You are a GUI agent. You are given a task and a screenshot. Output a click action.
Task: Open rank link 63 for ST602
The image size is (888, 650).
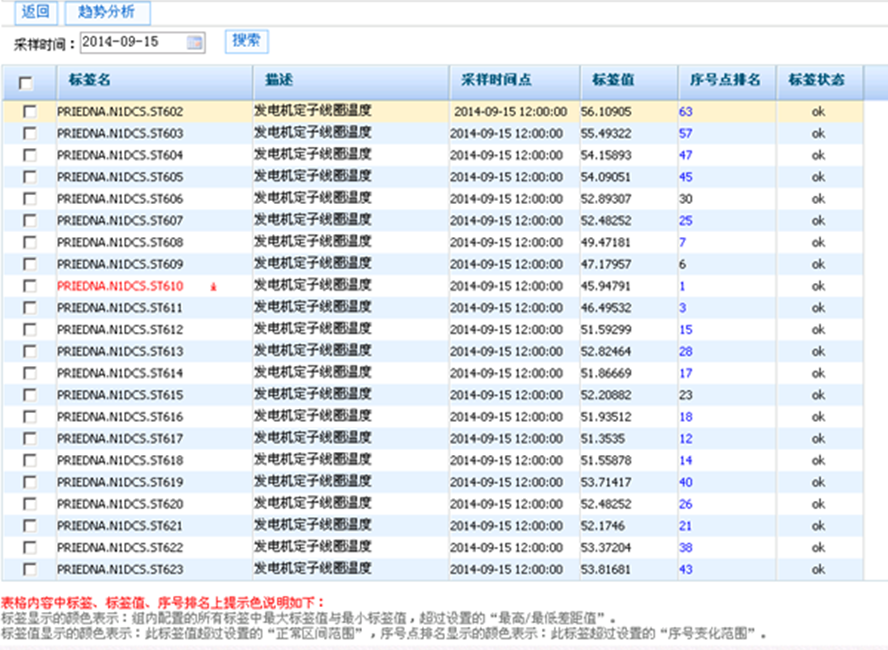click(686, 112)
